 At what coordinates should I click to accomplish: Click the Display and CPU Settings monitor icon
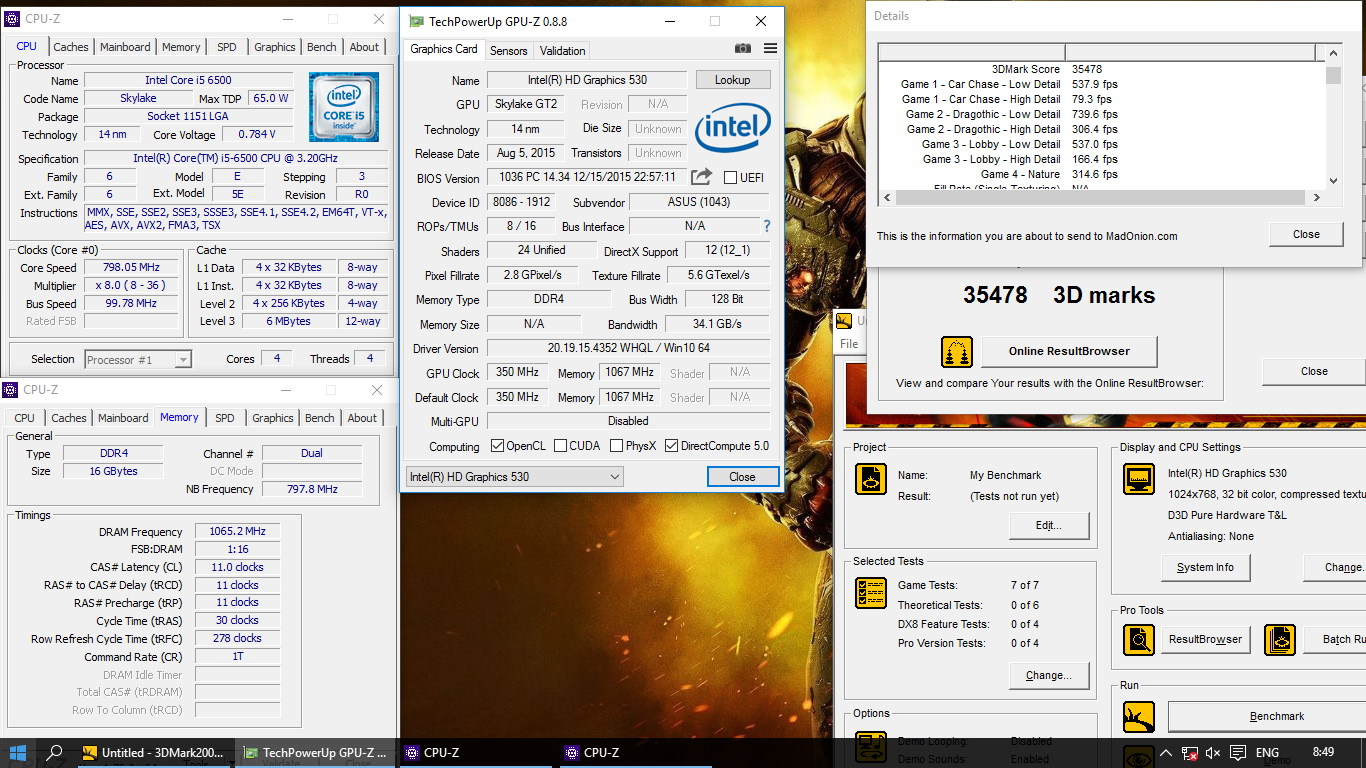[x=1139, y=479]
